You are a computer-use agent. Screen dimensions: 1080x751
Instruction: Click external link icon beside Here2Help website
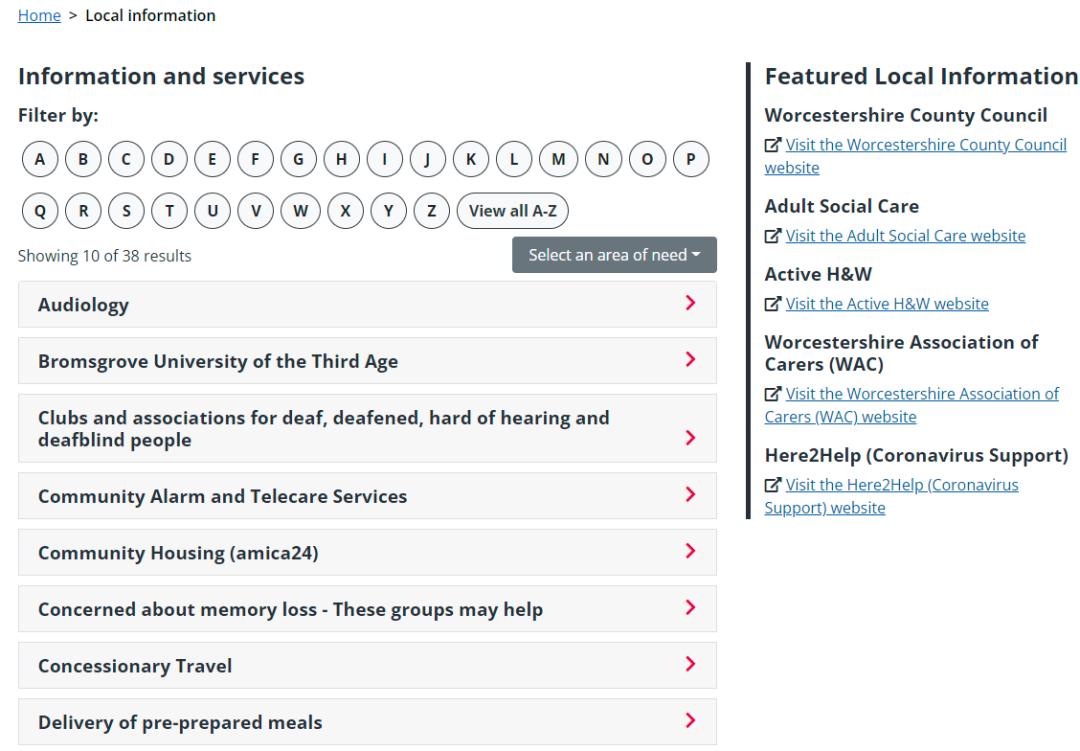click(773, 485)
